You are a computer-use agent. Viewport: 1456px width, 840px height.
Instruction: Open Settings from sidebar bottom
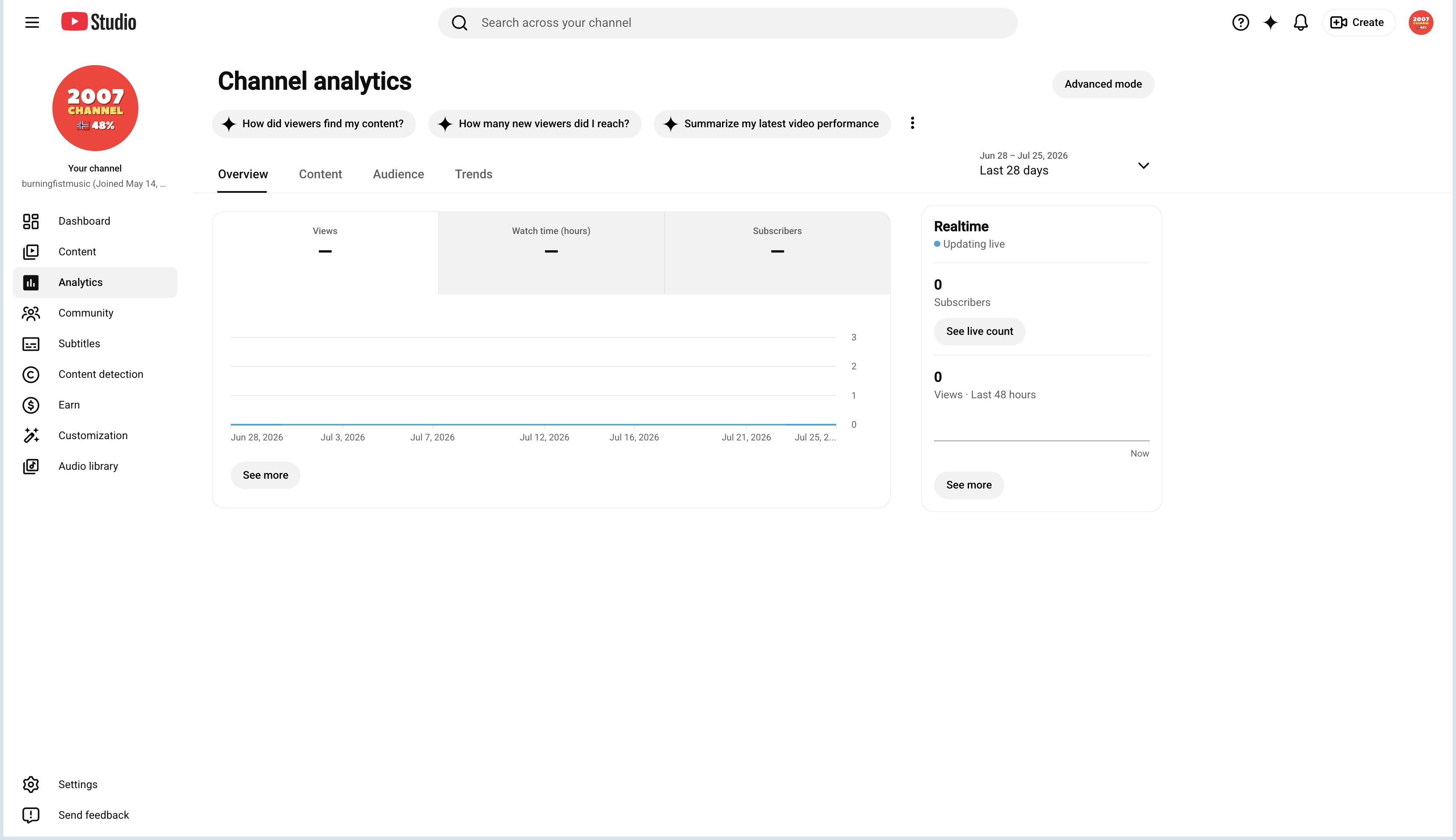[95, 784]
